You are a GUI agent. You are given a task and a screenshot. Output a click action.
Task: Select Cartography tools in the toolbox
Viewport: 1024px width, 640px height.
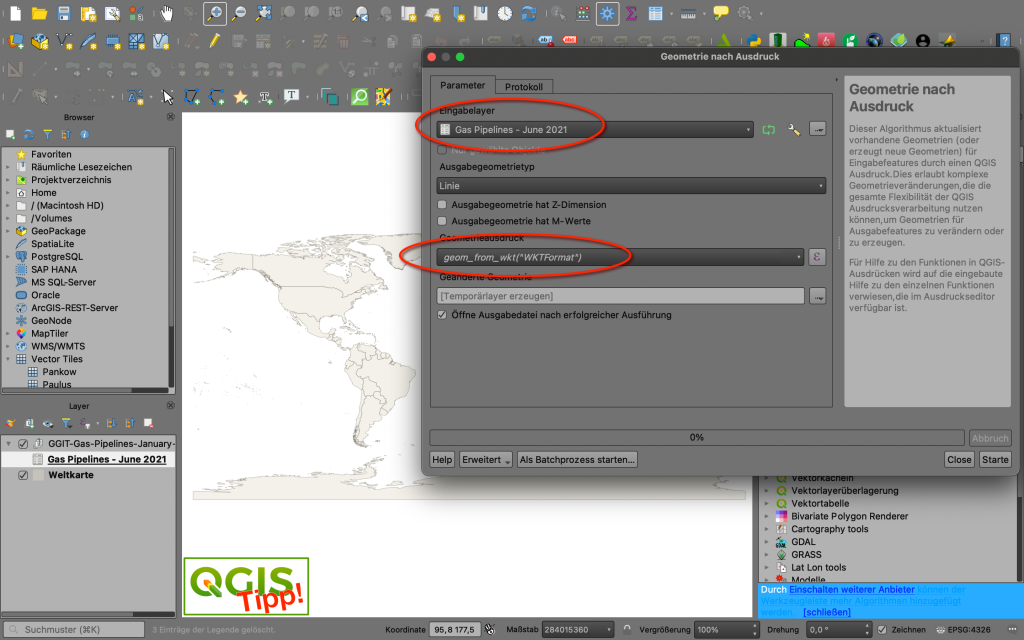(x=829, y=529)
